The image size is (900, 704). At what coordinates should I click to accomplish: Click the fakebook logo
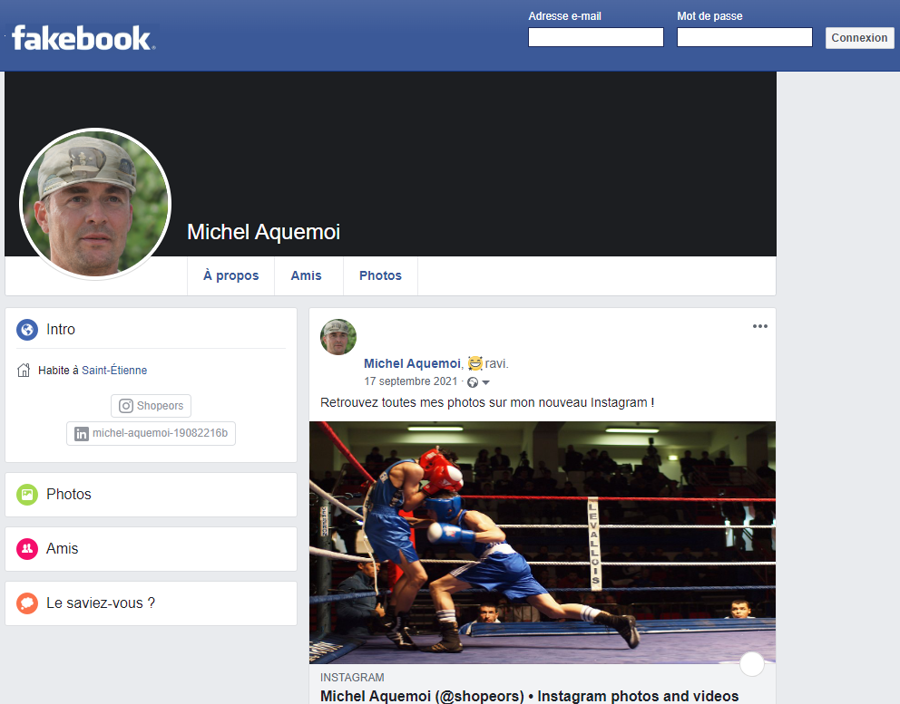[82, 39]
